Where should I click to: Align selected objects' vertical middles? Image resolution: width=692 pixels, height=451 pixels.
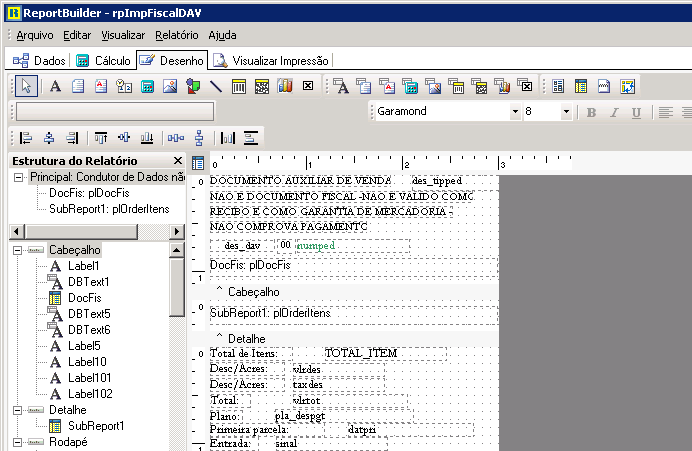[124, 138]
